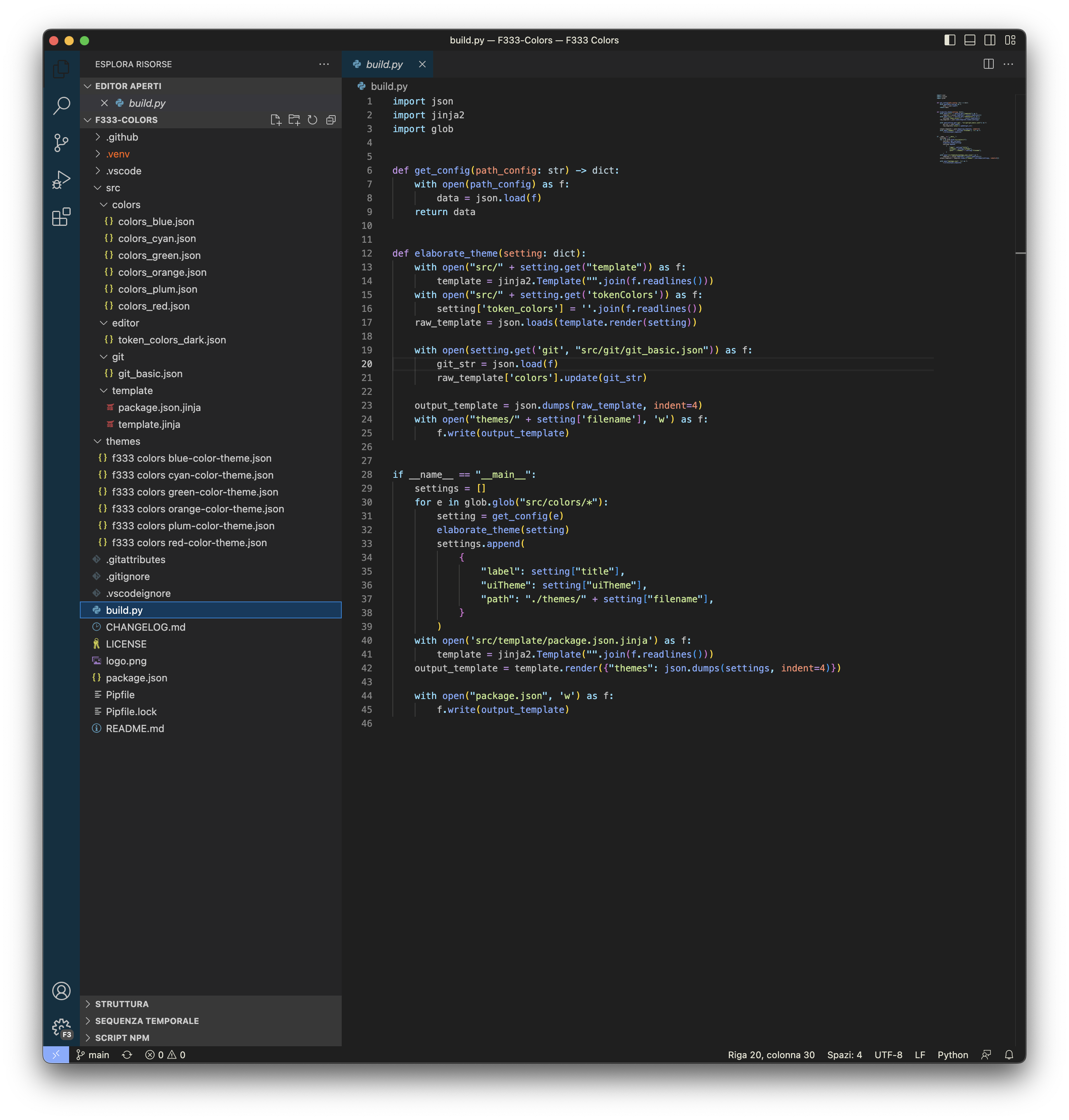
Task: Select the build.py editor tab
Action: click(x=384, y=65)
